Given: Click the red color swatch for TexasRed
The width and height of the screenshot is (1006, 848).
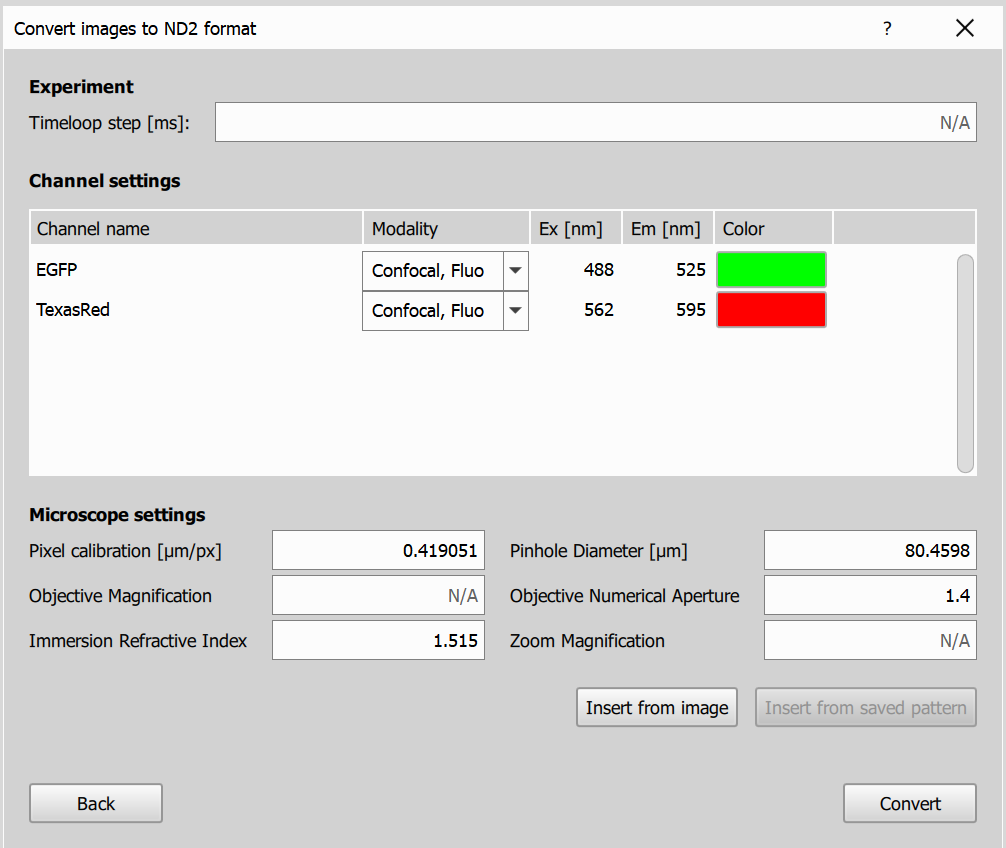Looking at the screenshot, I should pos(771,309).
